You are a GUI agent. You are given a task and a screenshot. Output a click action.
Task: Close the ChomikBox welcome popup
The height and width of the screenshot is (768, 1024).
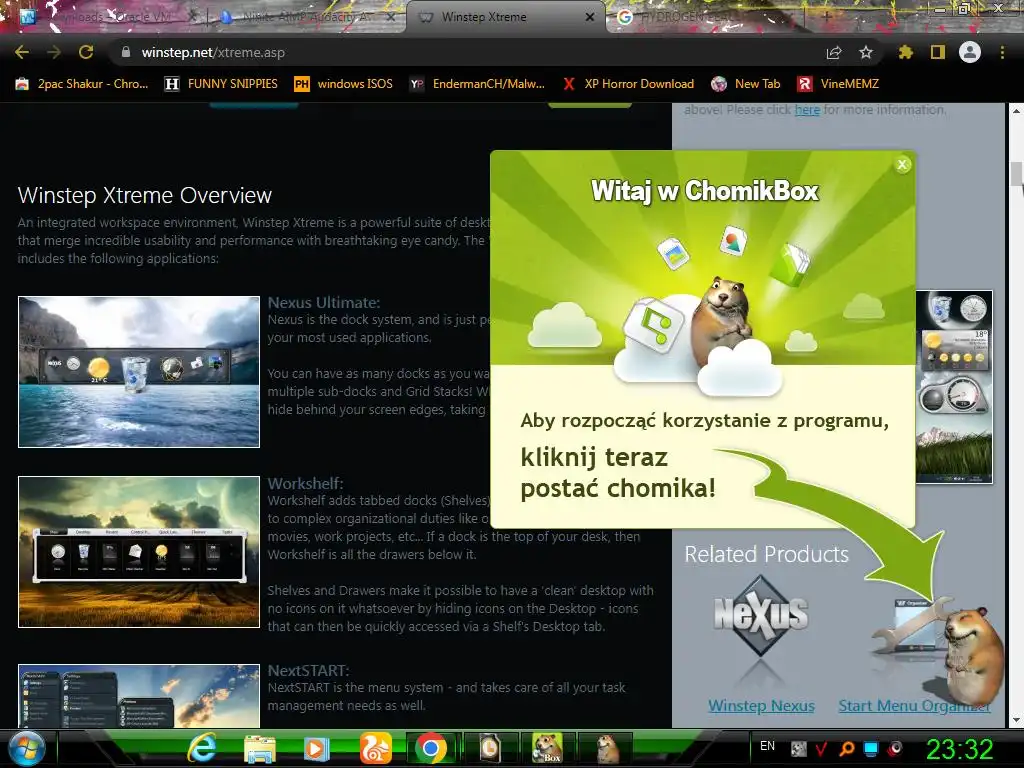click(903, 165)
